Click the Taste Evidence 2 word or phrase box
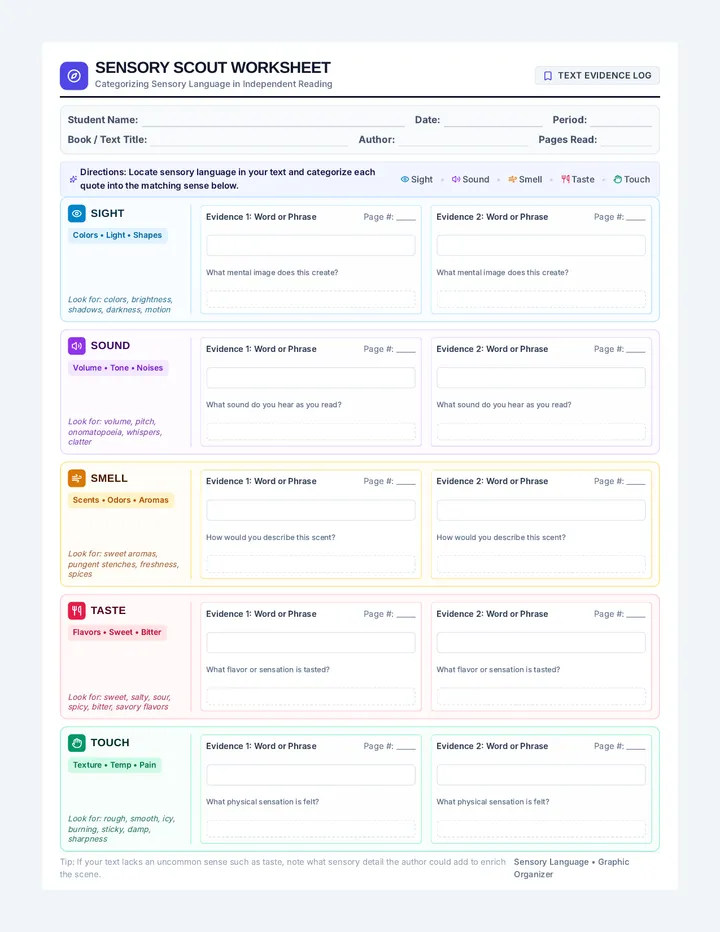The width and height of the screenshot is (720, 932). [x=541, y=643]
